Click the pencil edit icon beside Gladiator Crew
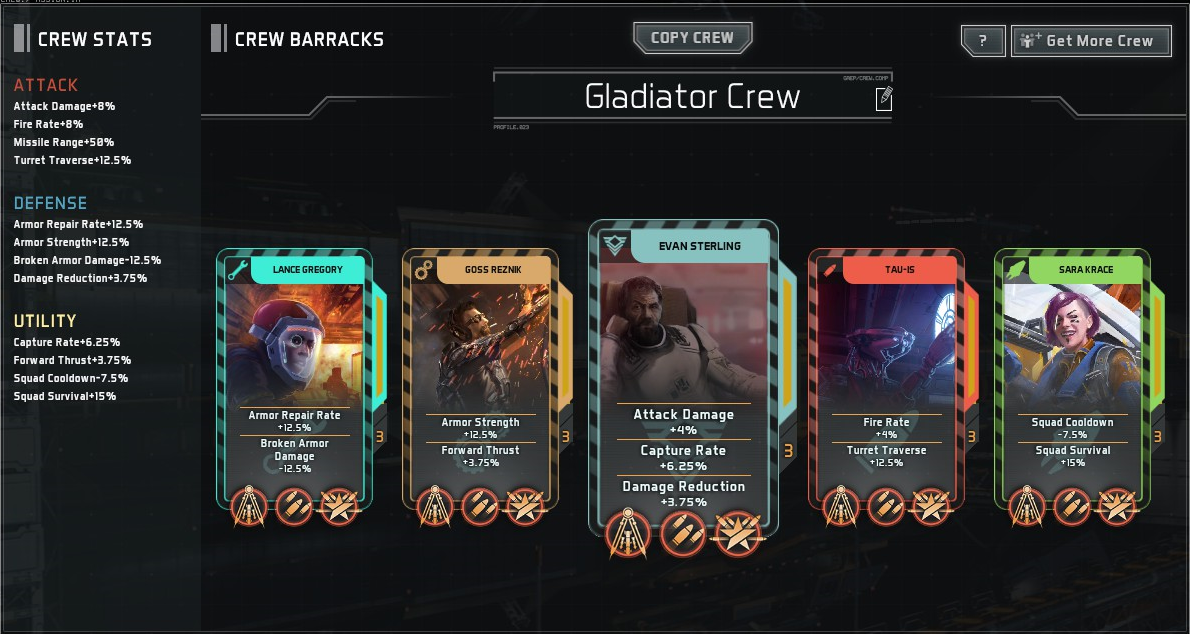 [x=883, y=99]
